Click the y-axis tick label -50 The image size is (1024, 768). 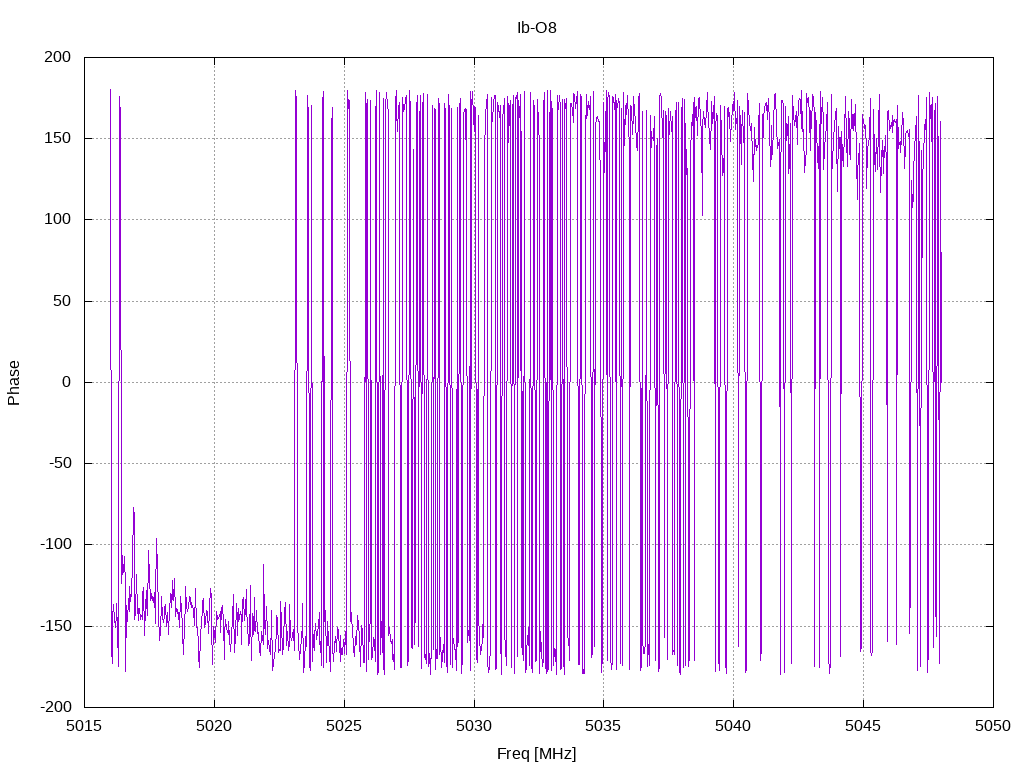[x=60, y=463]
